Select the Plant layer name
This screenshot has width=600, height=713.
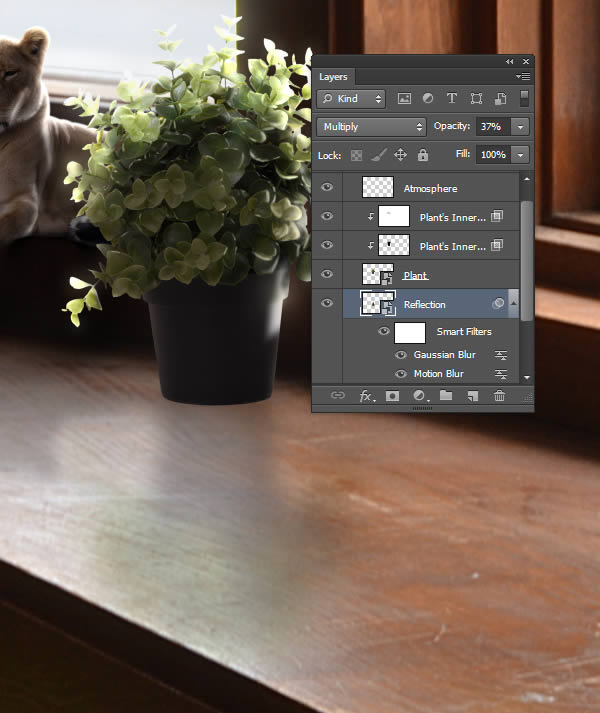(416, 276)
